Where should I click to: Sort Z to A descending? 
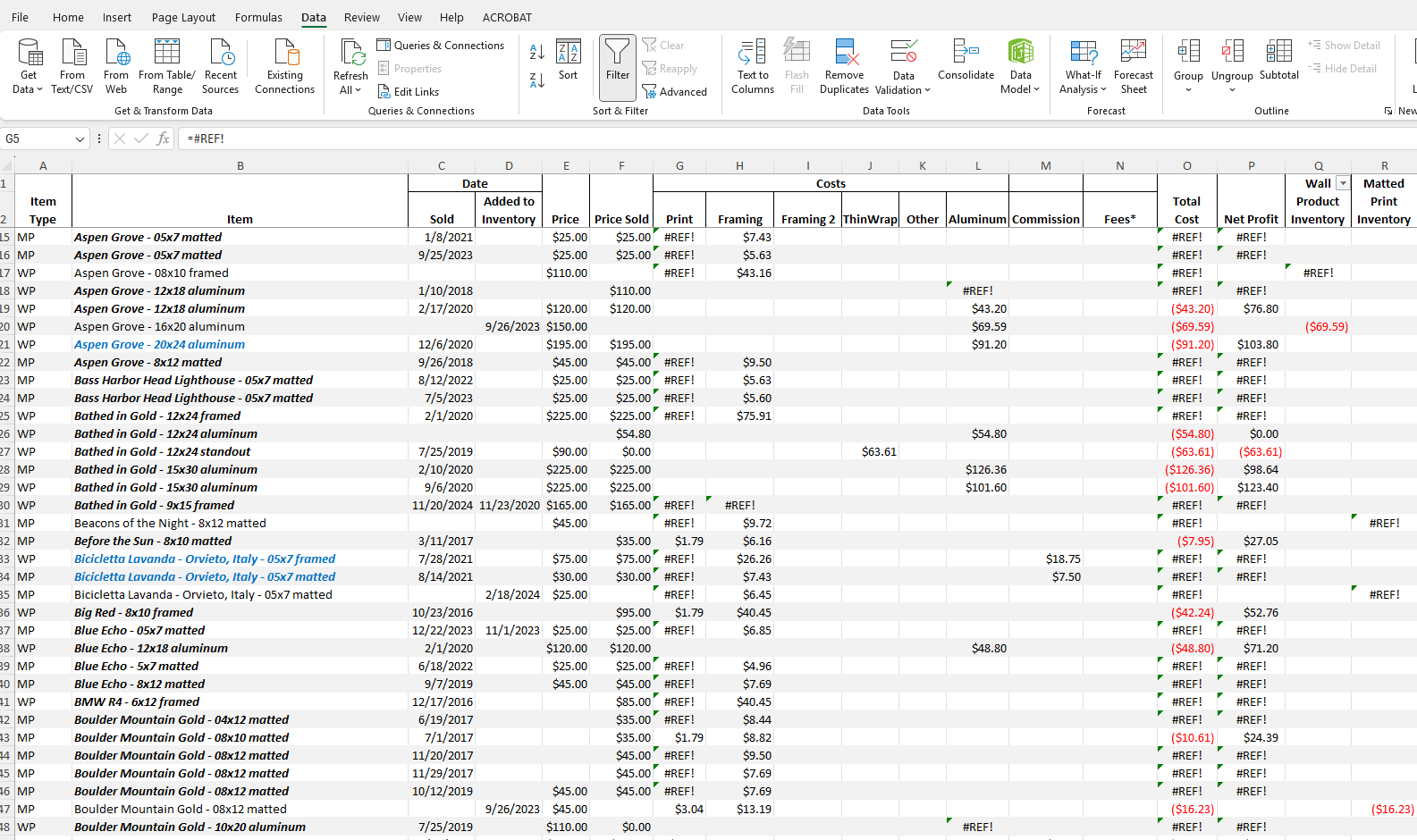tap(537, 80)
